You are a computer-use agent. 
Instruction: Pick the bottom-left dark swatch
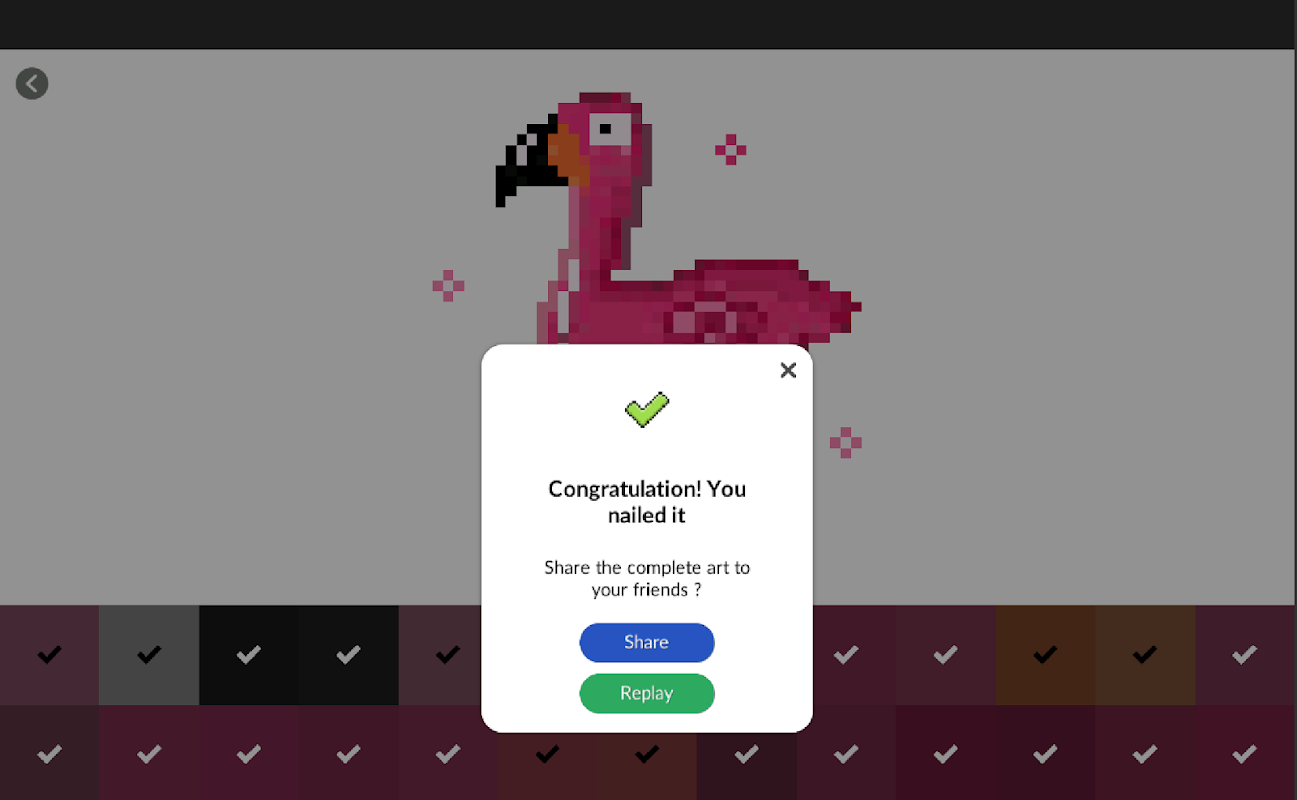click(49, 753)
